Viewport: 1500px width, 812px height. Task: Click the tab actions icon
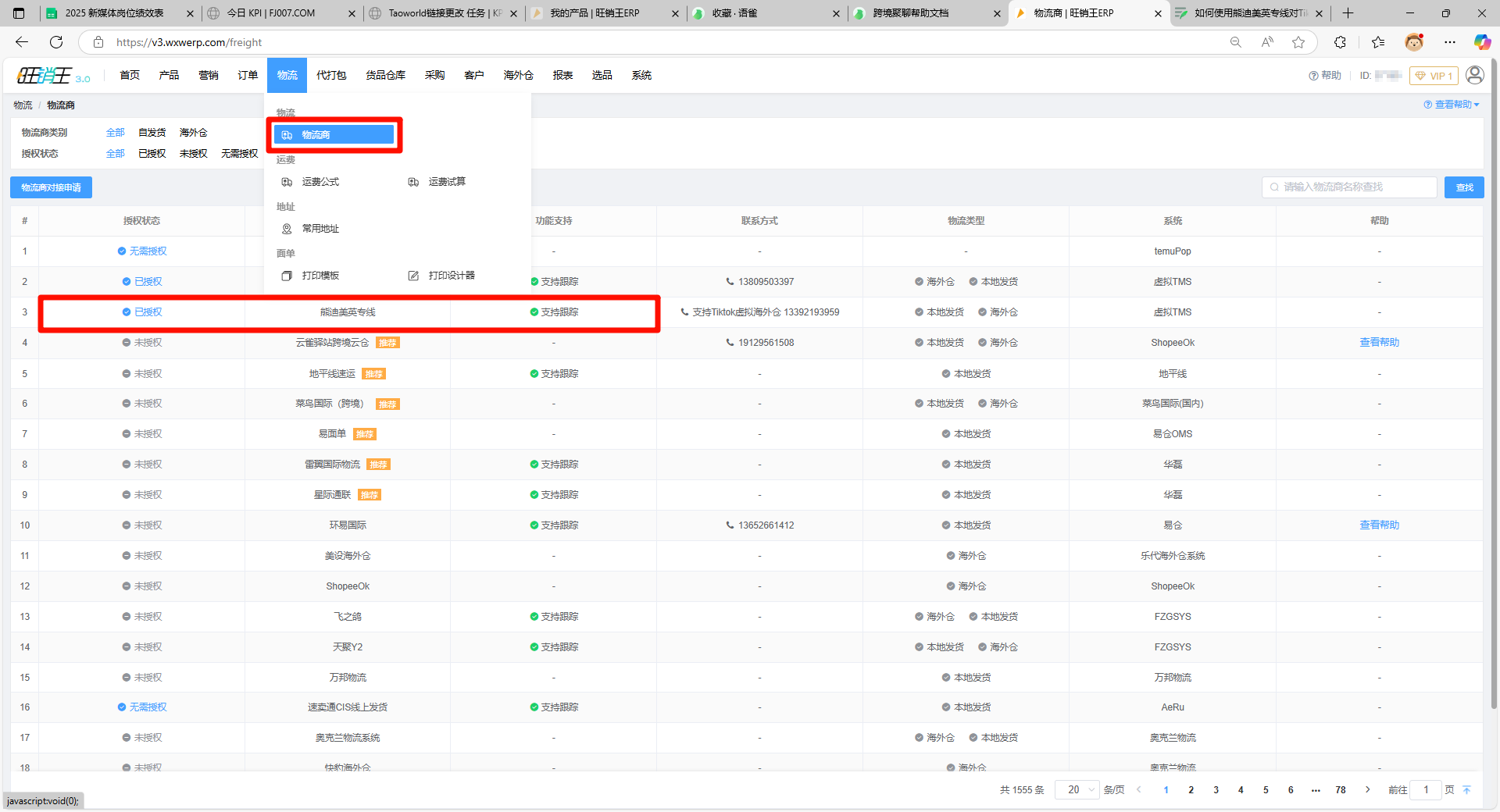pyautogui.click(x=19, y=13)
